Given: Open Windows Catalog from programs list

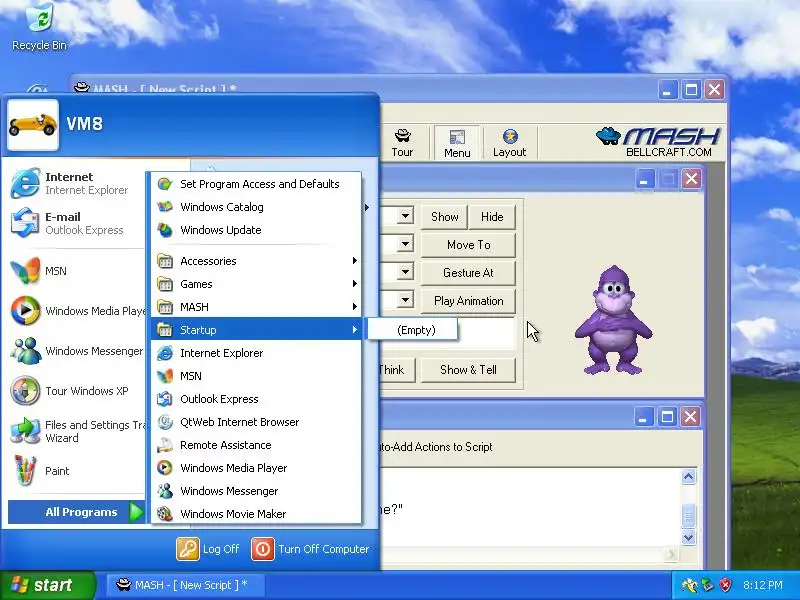Looking at the screenshot, I should (x=256, y=207).
